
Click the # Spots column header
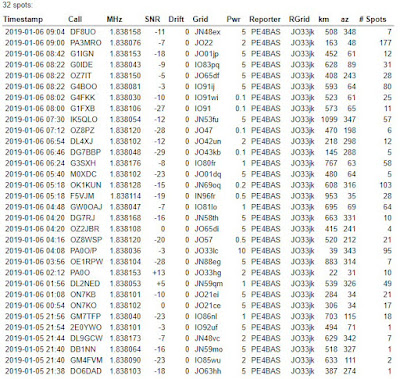pos(372,19)
